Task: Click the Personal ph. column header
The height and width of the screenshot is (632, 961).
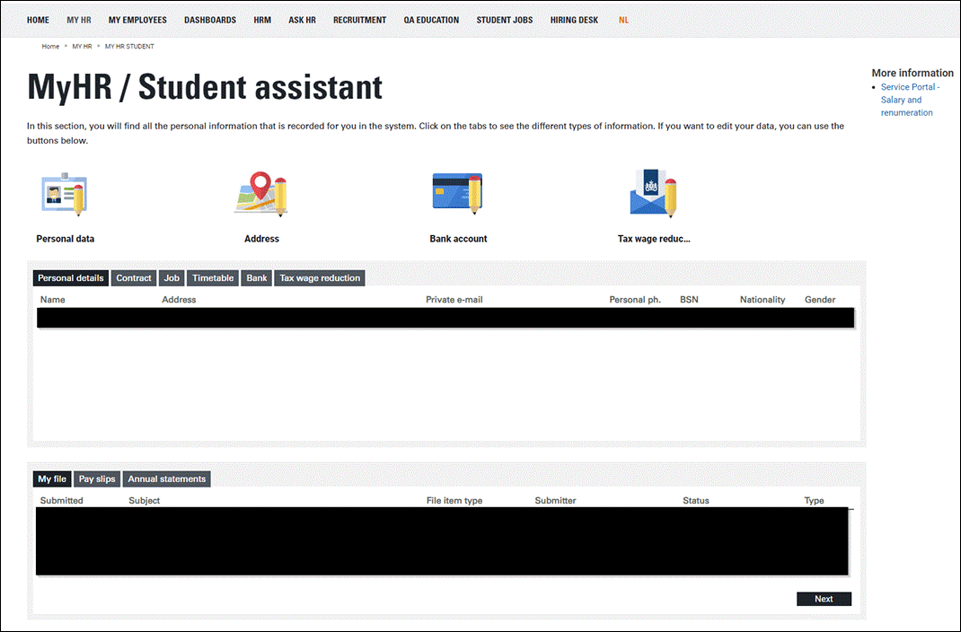Action: pos(635,300)
